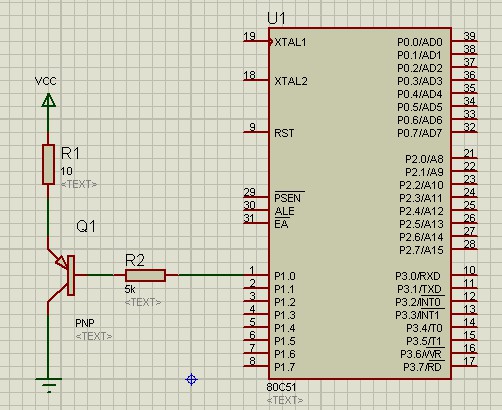
Task: Click the RST pin 9
Action: coord(256,132)
